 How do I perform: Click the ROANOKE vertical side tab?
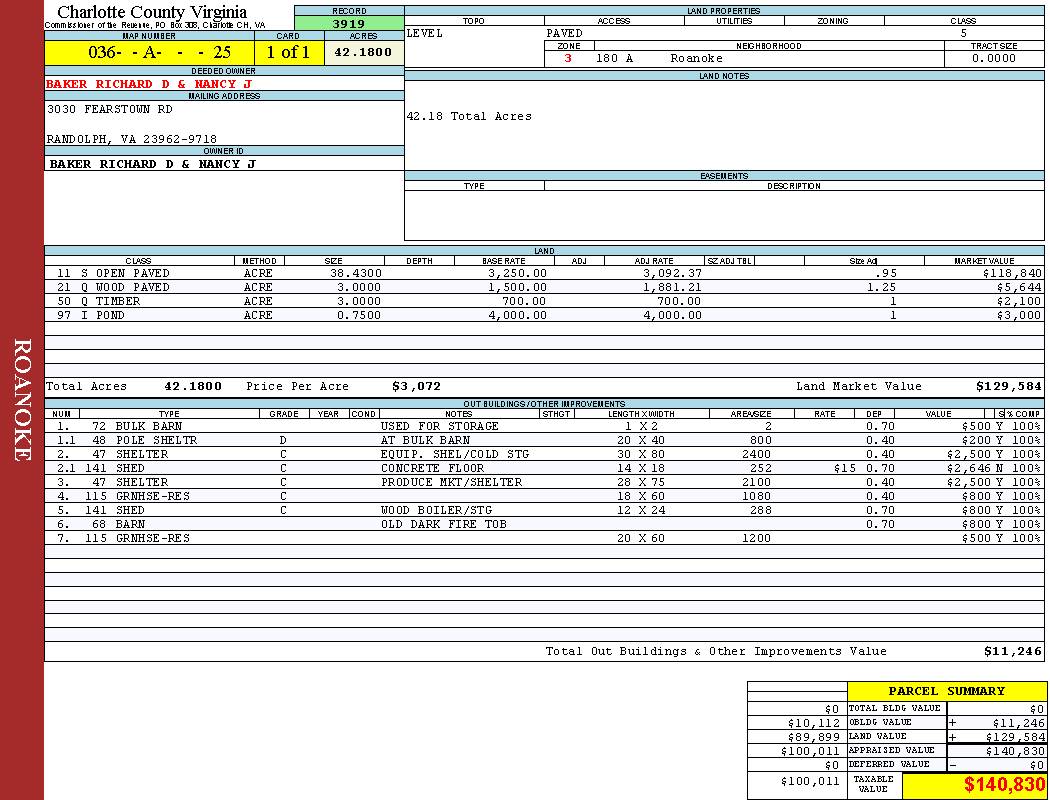pyautogui.click(x=22, y=400)
